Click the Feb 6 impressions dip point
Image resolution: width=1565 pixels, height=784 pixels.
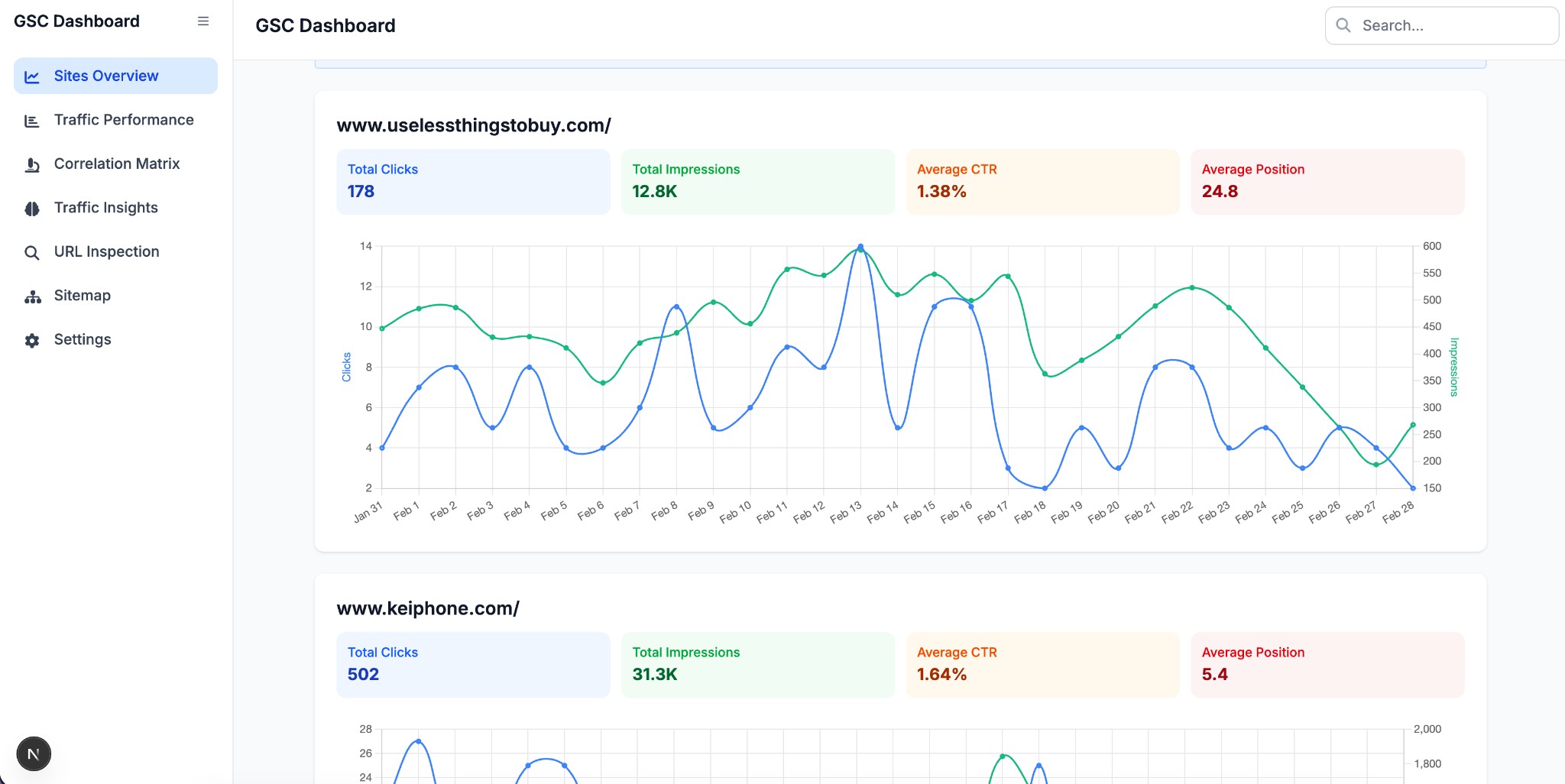point(603,383)
